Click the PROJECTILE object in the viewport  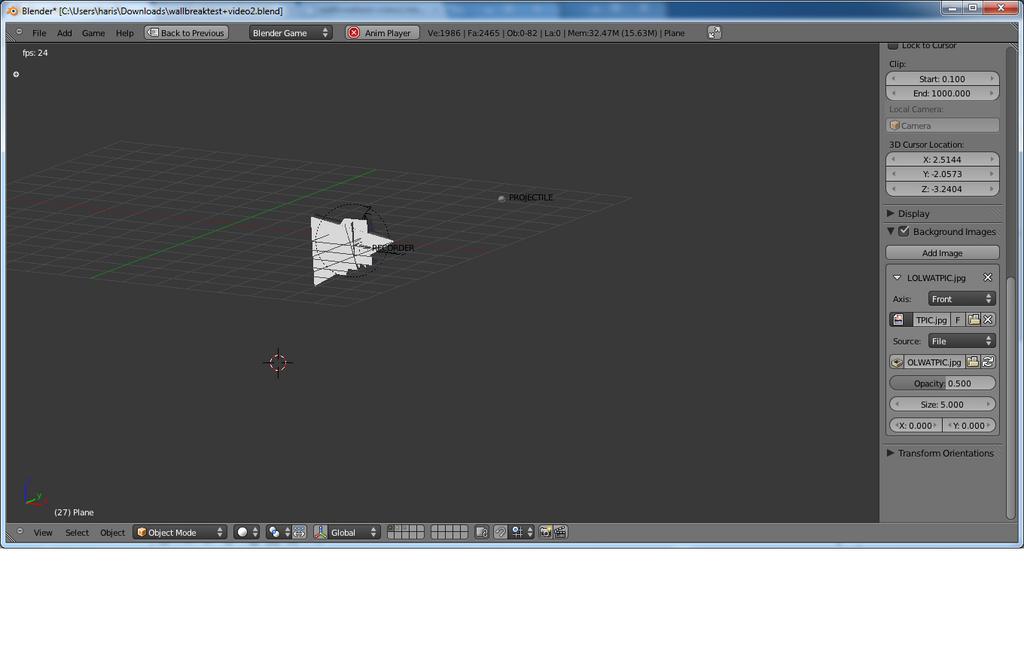coord(502,198)
